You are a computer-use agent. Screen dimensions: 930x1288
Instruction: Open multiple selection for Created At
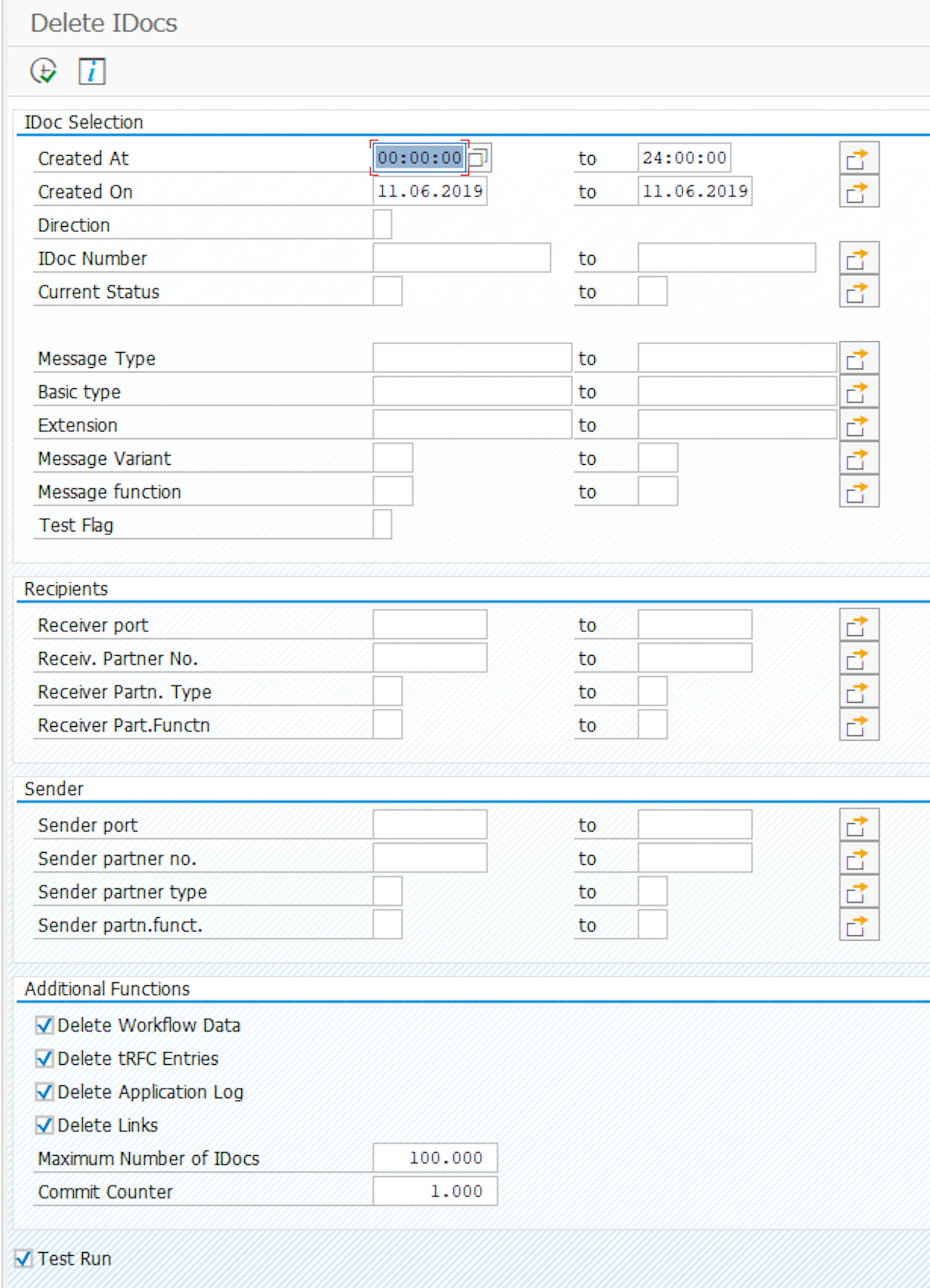859,159
